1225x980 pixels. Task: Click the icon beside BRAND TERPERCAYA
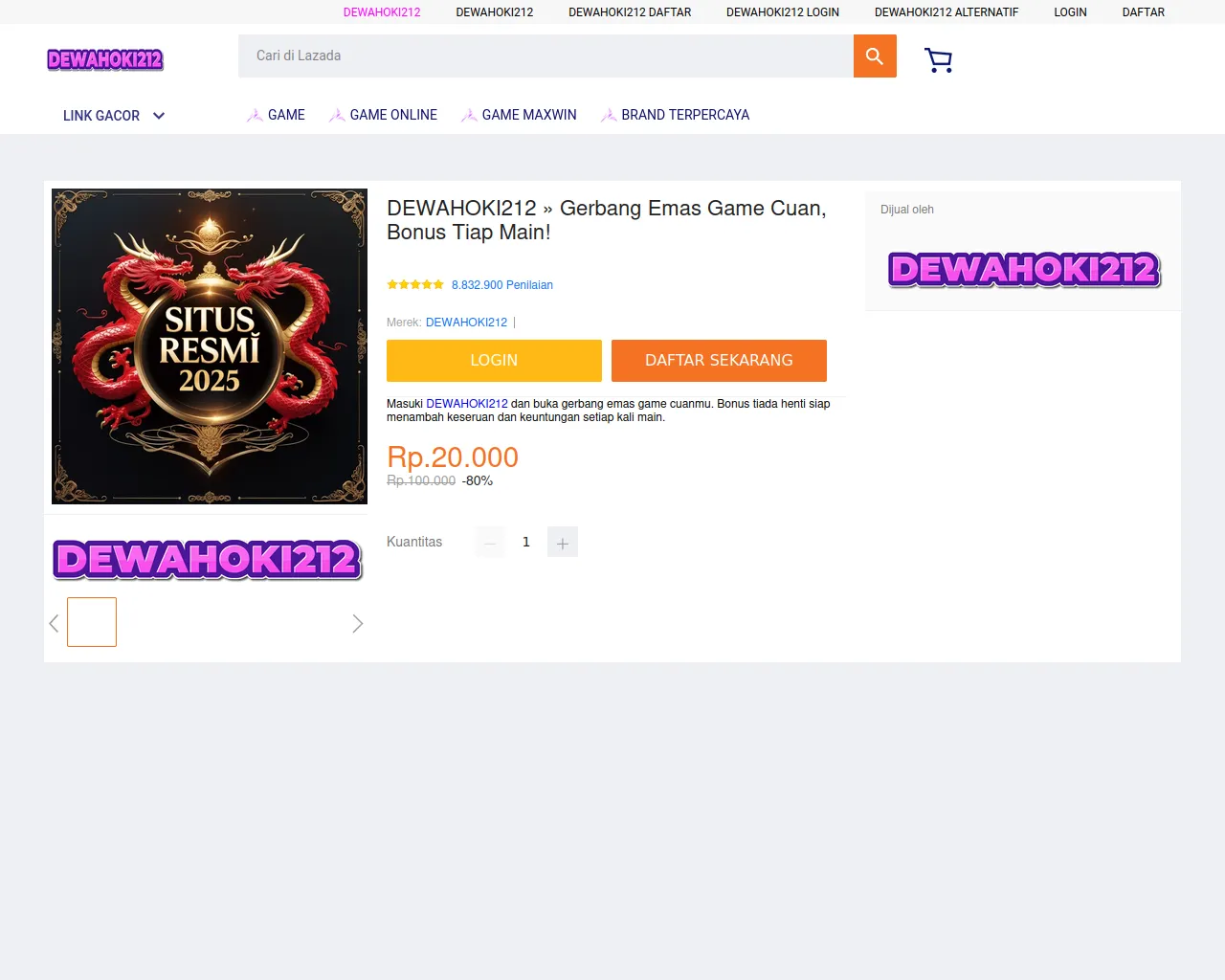(x=609, y=115)
